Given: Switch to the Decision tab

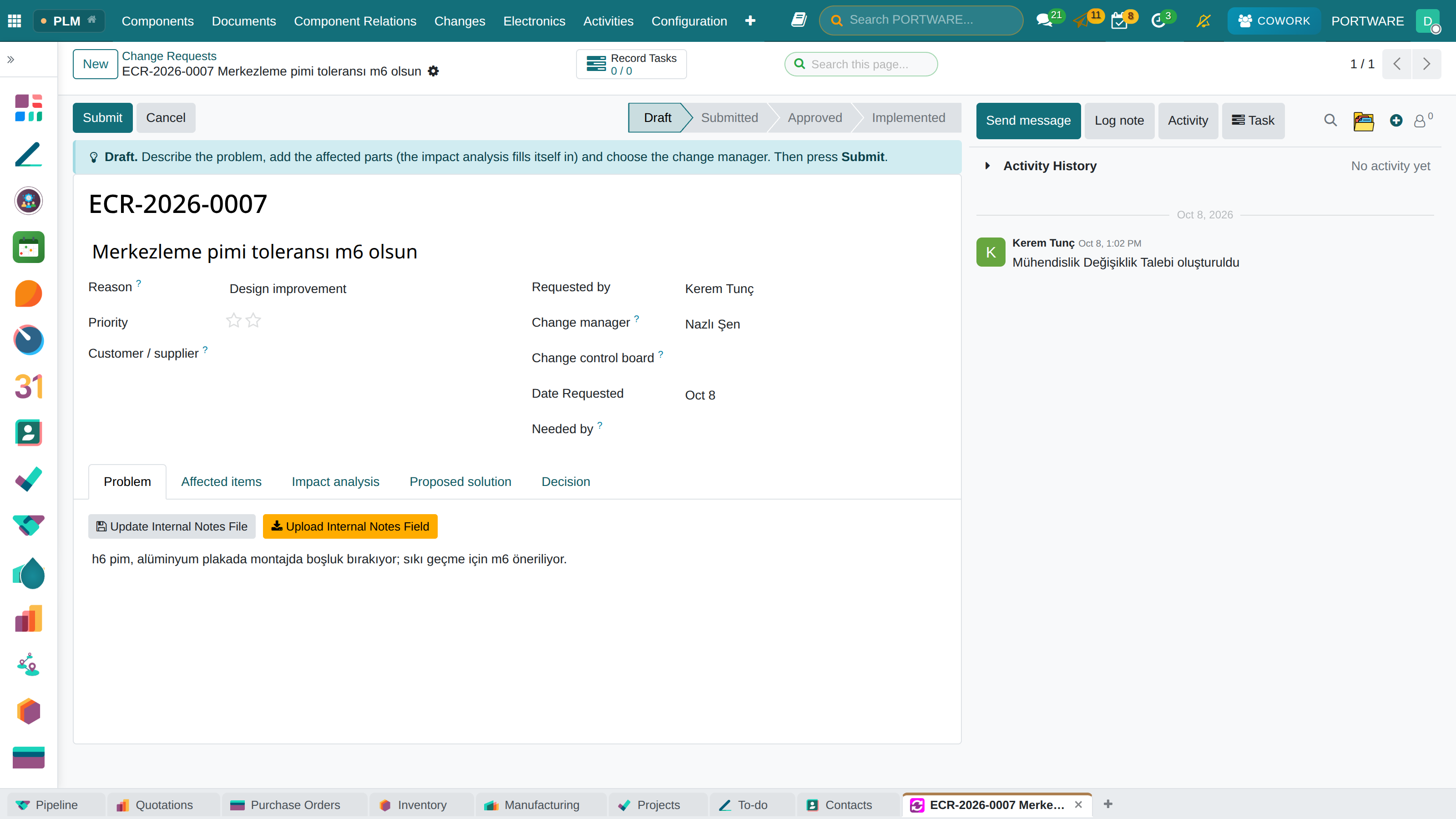Looking at the screenshot, I should coord(565,481).
